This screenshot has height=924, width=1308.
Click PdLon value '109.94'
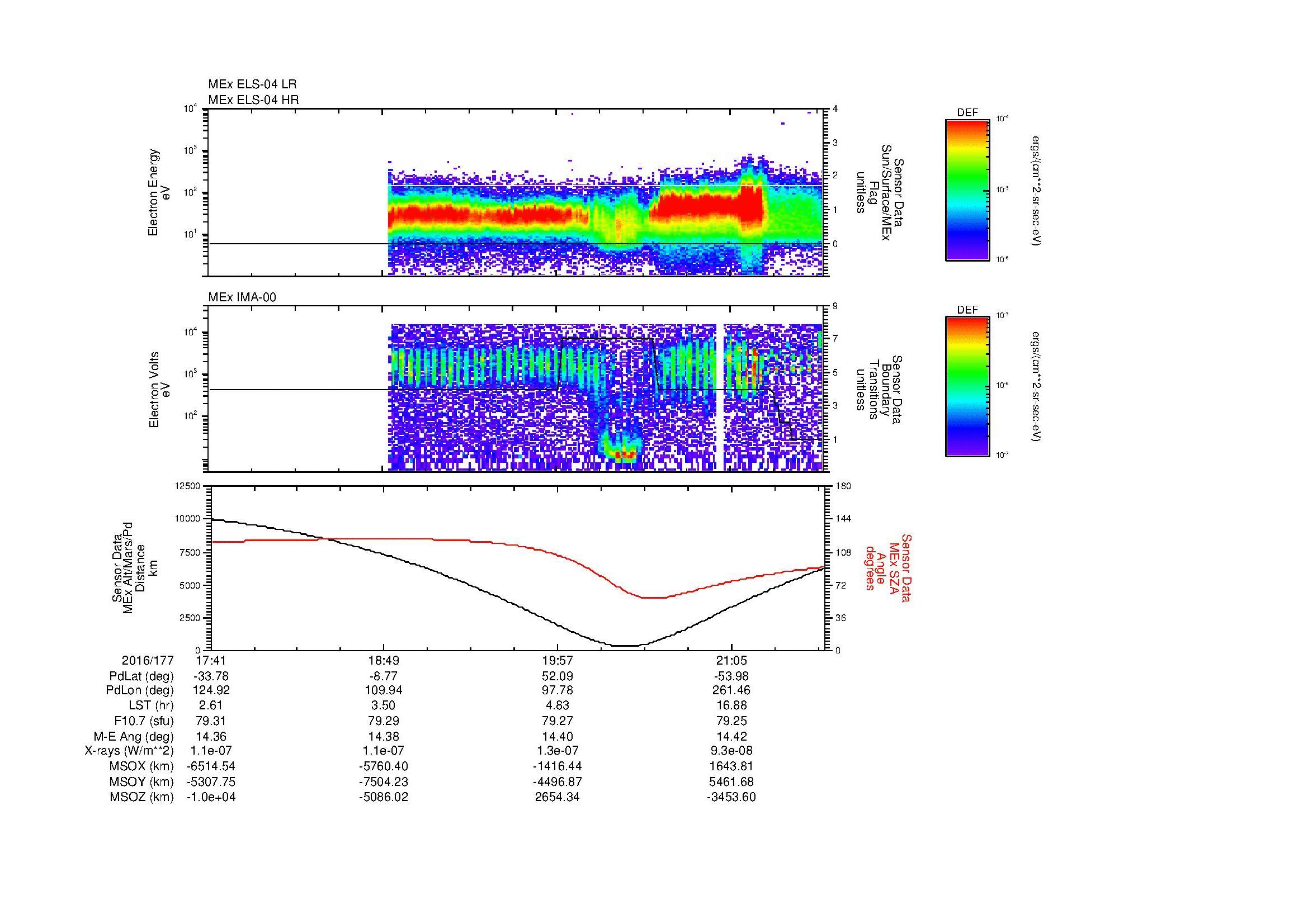tap(384, 690)
